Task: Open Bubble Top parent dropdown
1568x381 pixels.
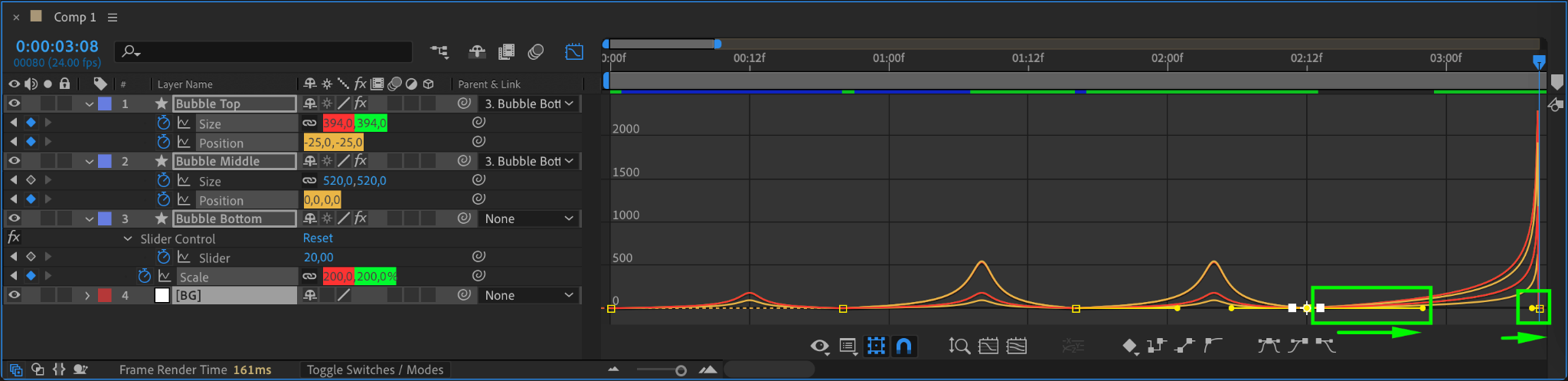Action: [x=528, y=103]
